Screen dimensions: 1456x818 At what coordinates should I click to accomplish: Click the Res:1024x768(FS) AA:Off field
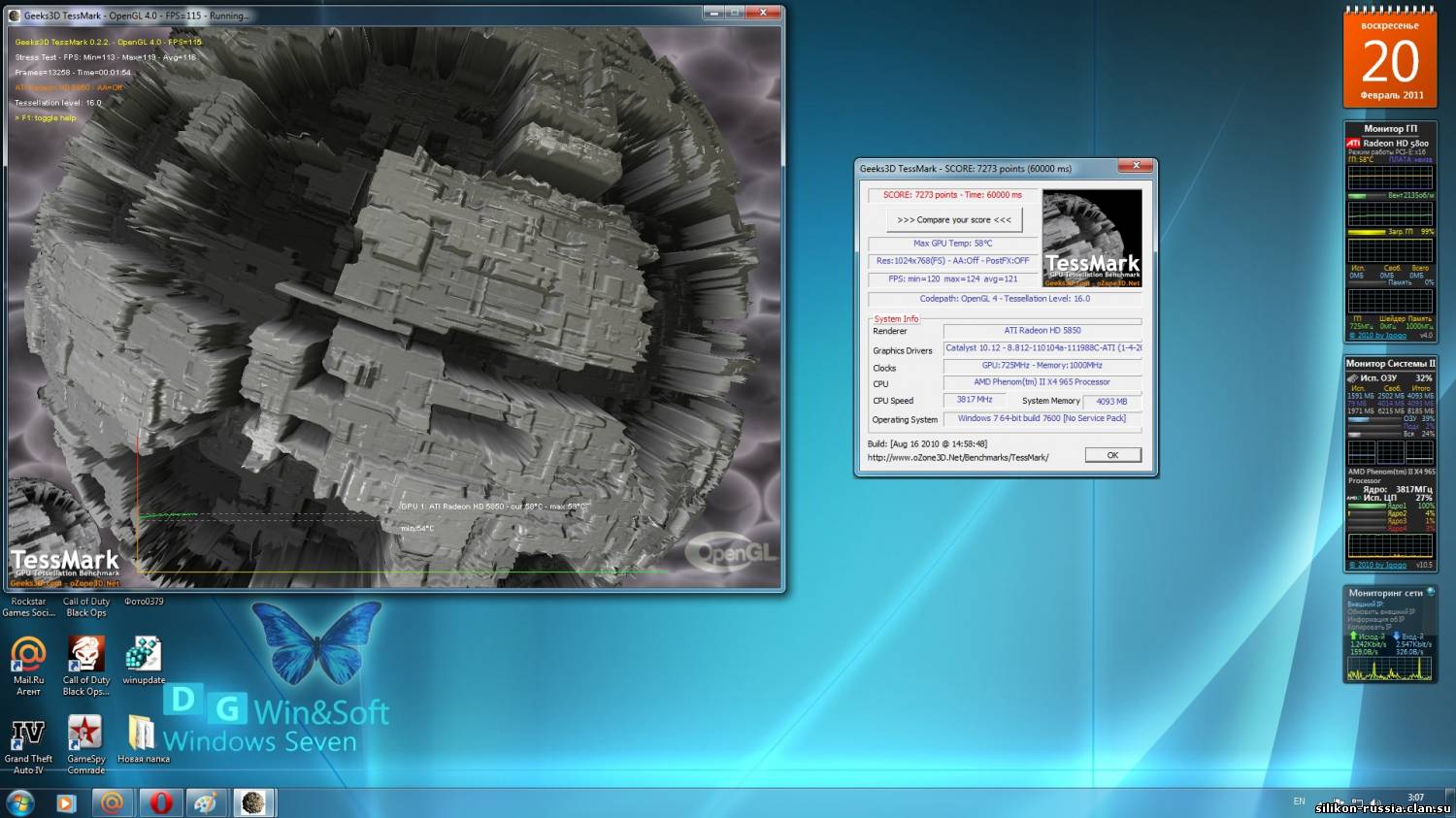[x=952, y=261]
